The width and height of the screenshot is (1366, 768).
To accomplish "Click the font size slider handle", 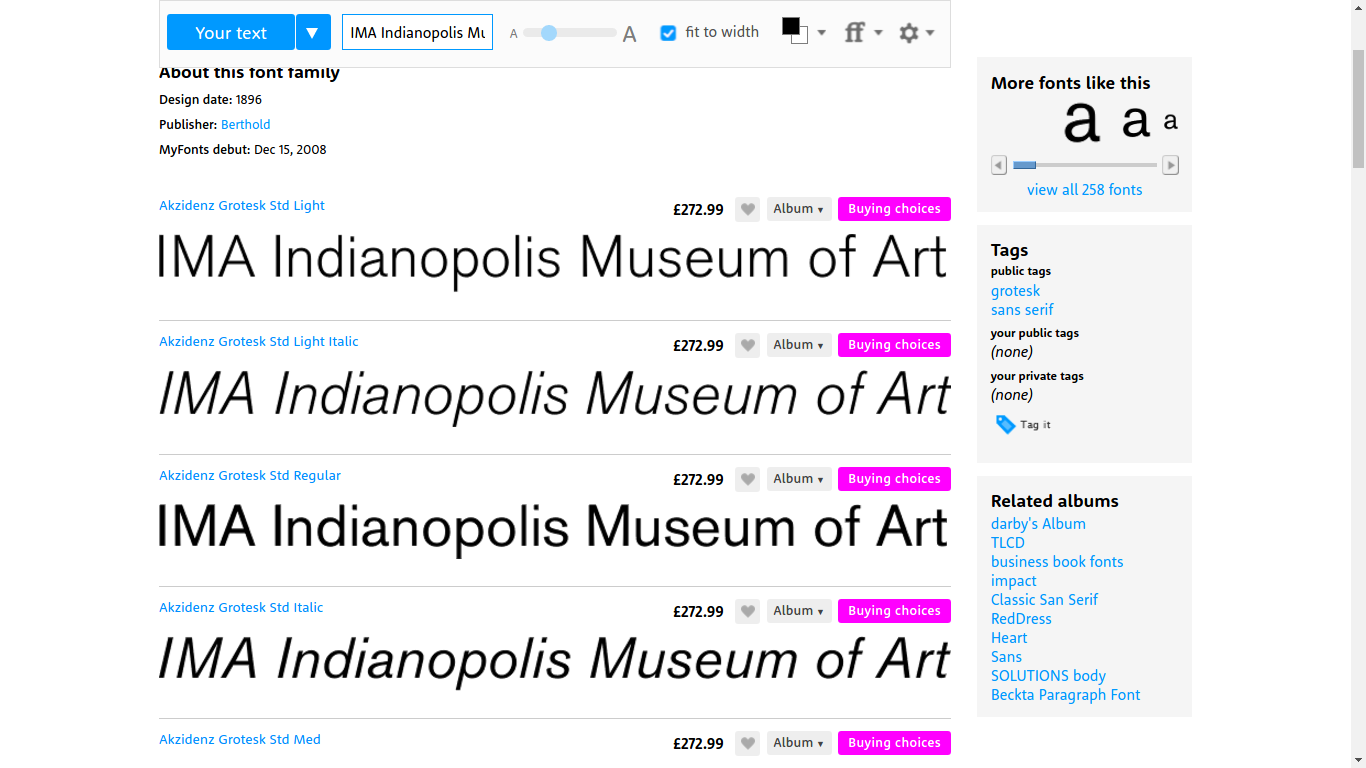I will pos(548,33).
